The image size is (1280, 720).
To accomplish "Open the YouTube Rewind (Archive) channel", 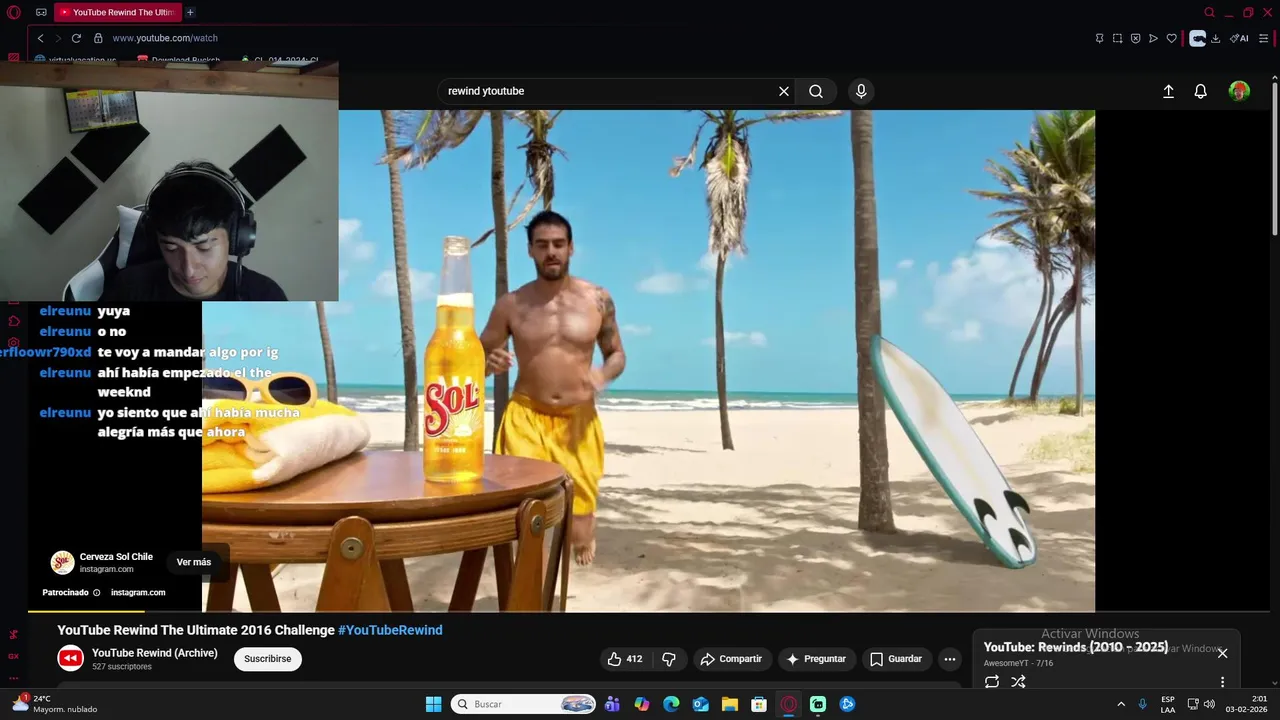I will [155, 653].
